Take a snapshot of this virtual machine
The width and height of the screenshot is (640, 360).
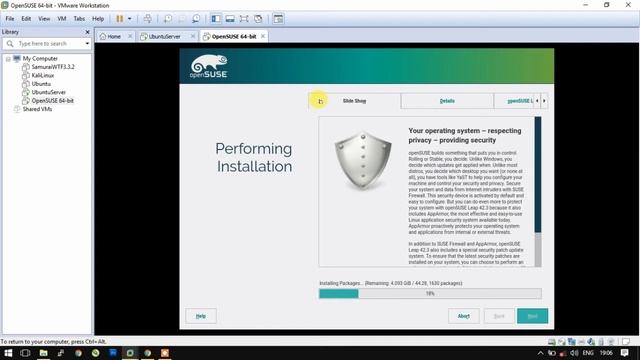[168, 19]
